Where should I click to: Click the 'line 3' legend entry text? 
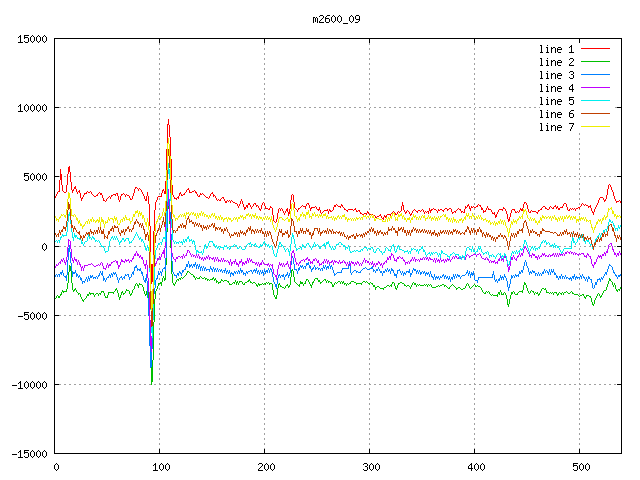(x=556, y=75)
